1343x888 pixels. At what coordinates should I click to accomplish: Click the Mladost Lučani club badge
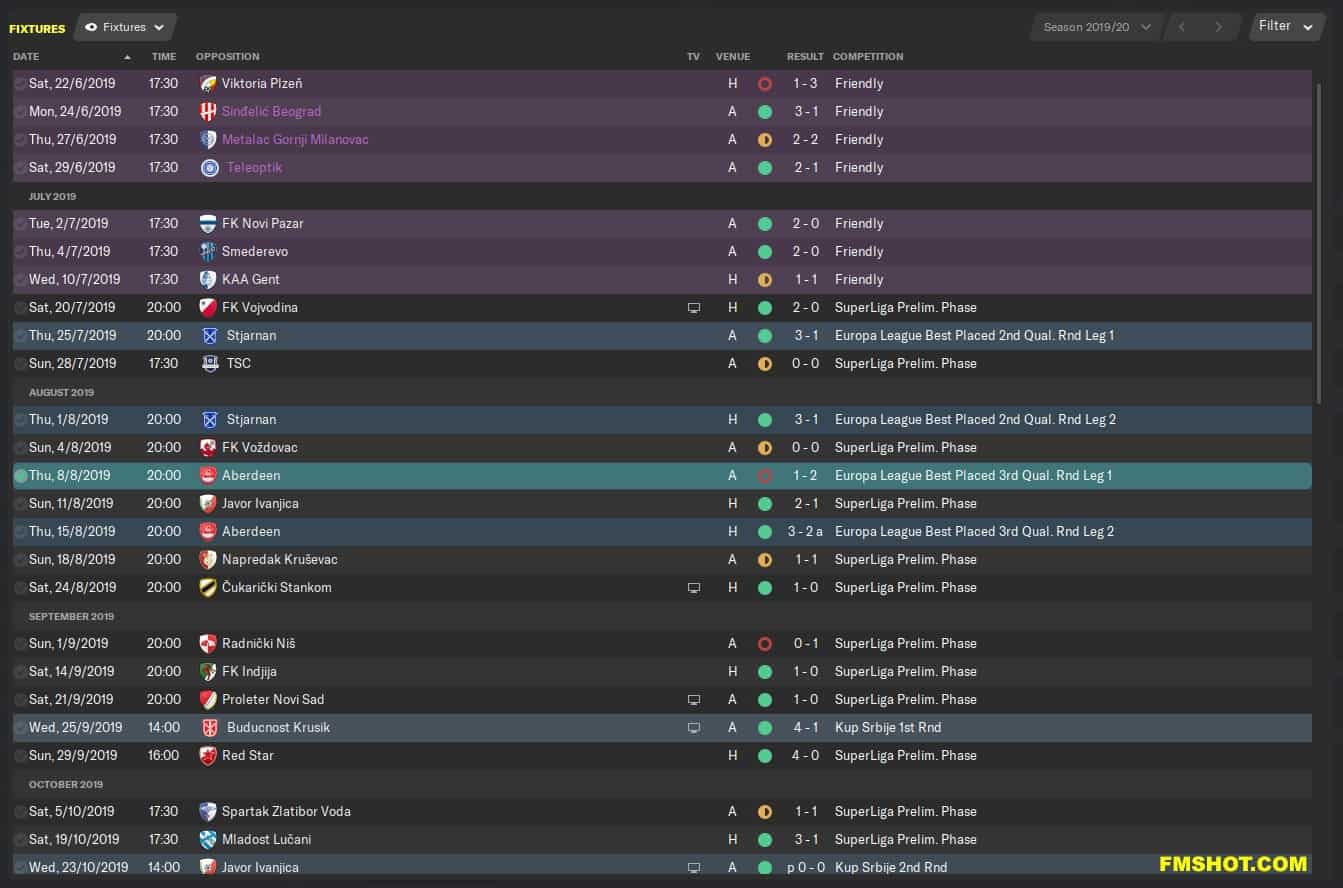208,840
